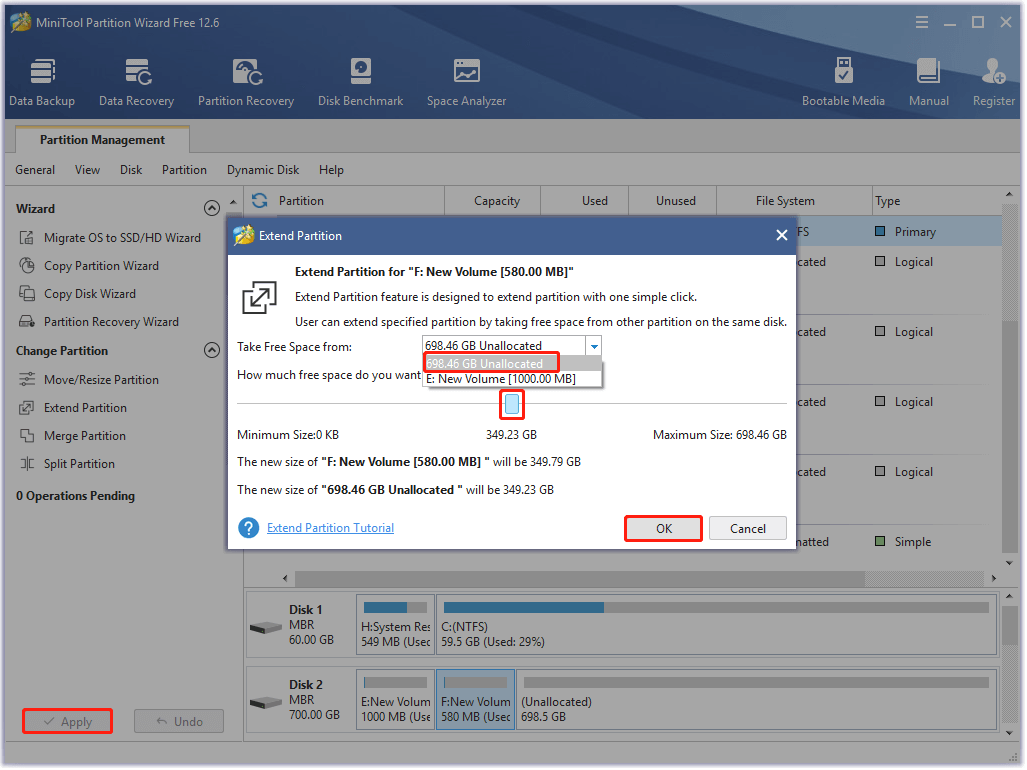Select the Disk 2 drive icon
1027x770 pixels.
tap(266, 703)
